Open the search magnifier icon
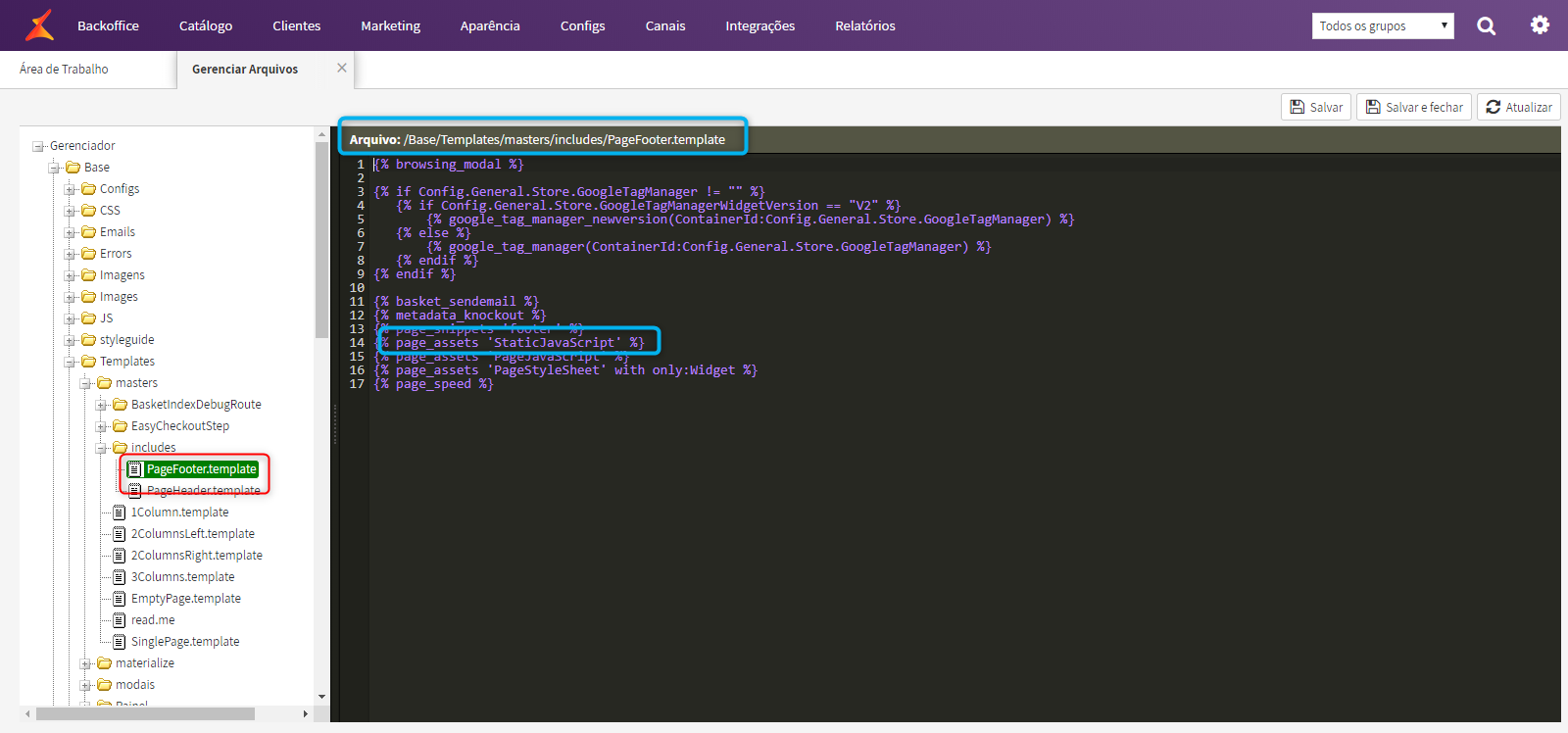Viewport: 1568px width, 733px height. pyautogui.click(x=1487, y=25)
